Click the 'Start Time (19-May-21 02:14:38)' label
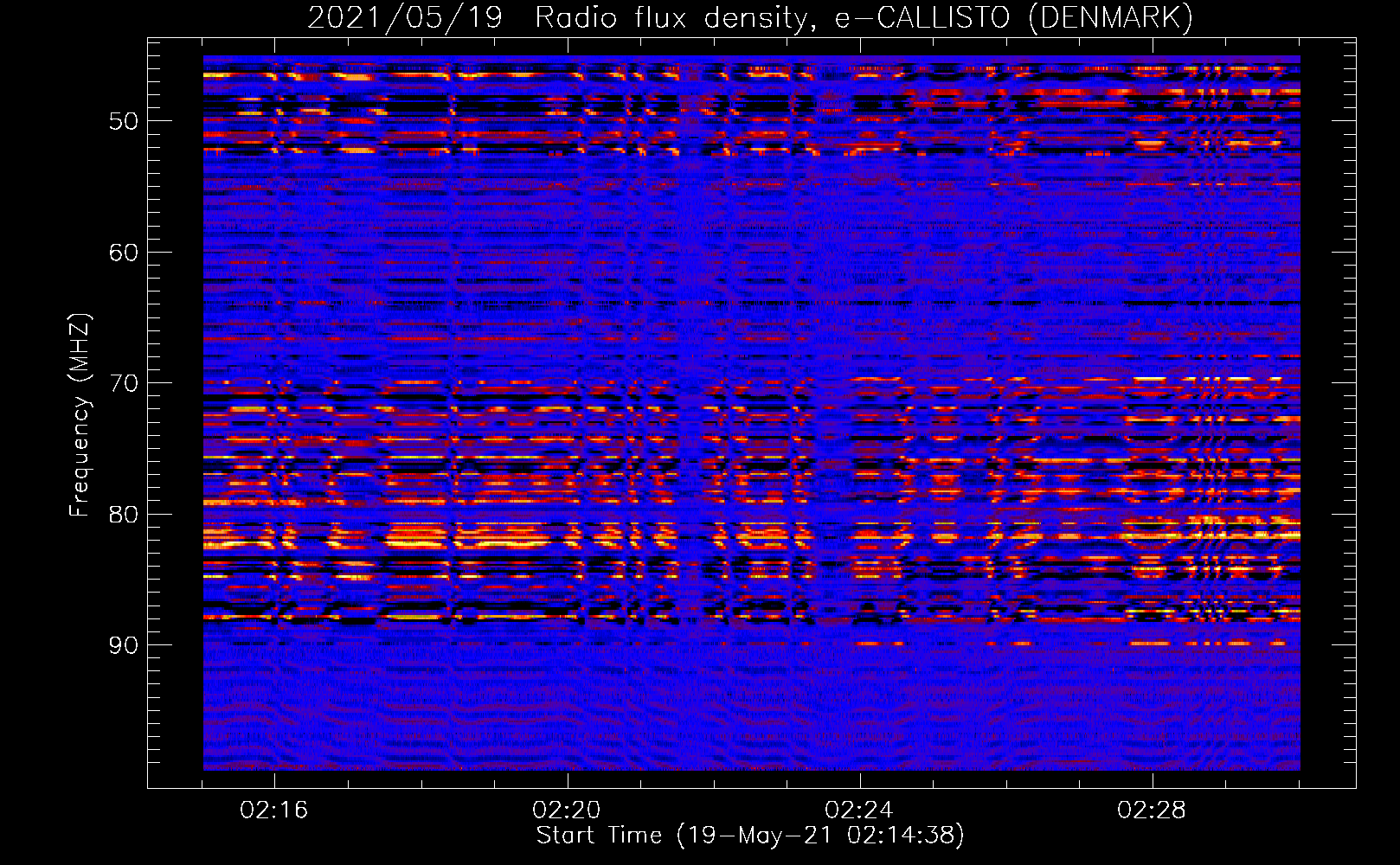Viewport: 1400px width, 865px height. click(x=750, y=835)
